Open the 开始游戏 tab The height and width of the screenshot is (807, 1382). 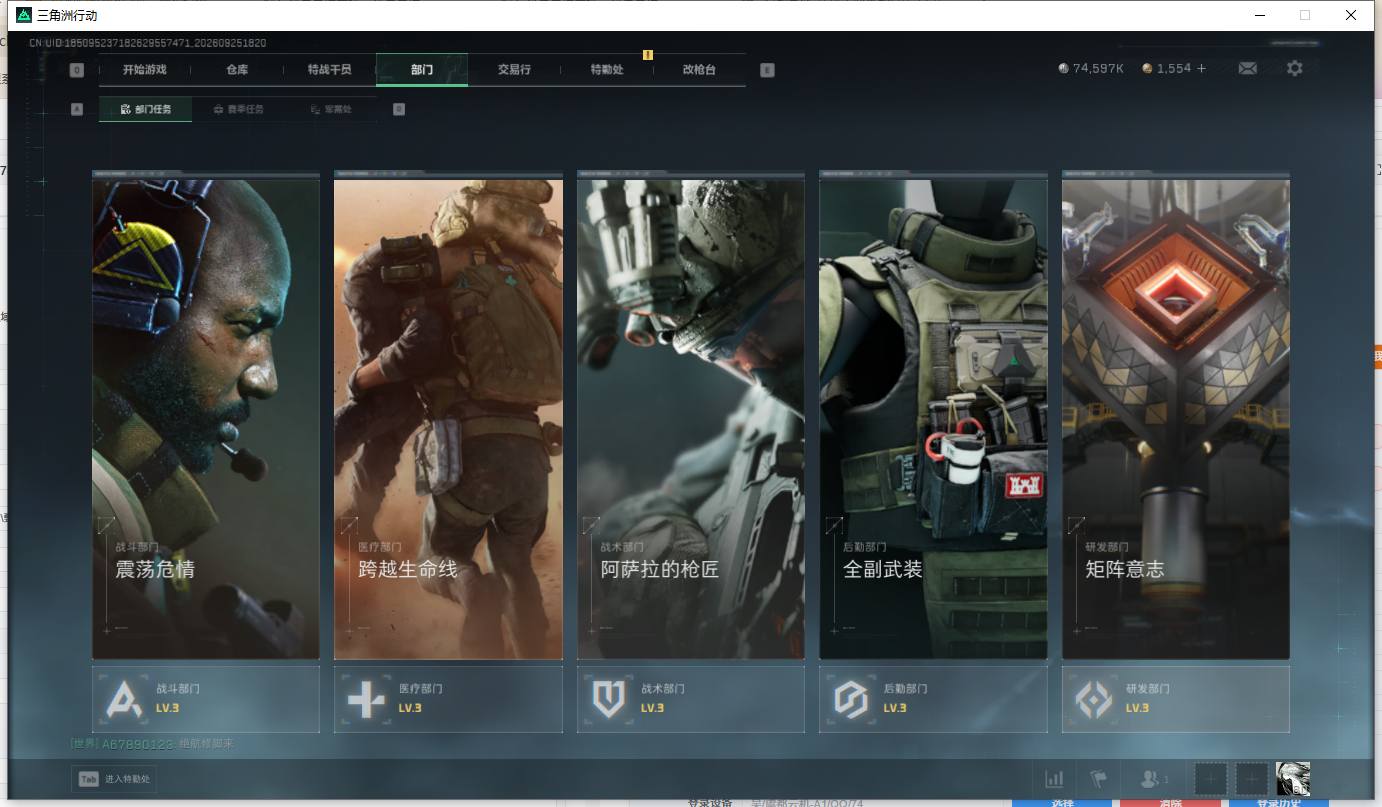pos(145,70)
